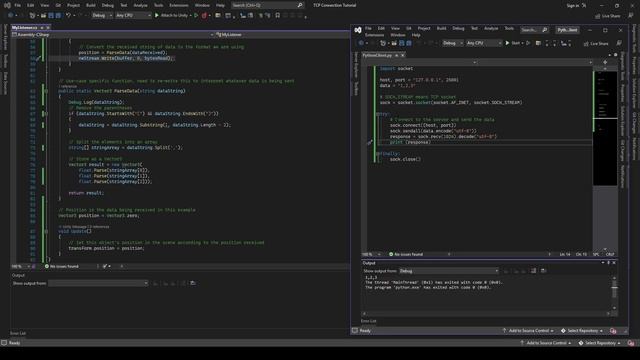Open notifications bell in right window status bar
The height and width of the screenshot is (360, 640).
click(613, 331)
